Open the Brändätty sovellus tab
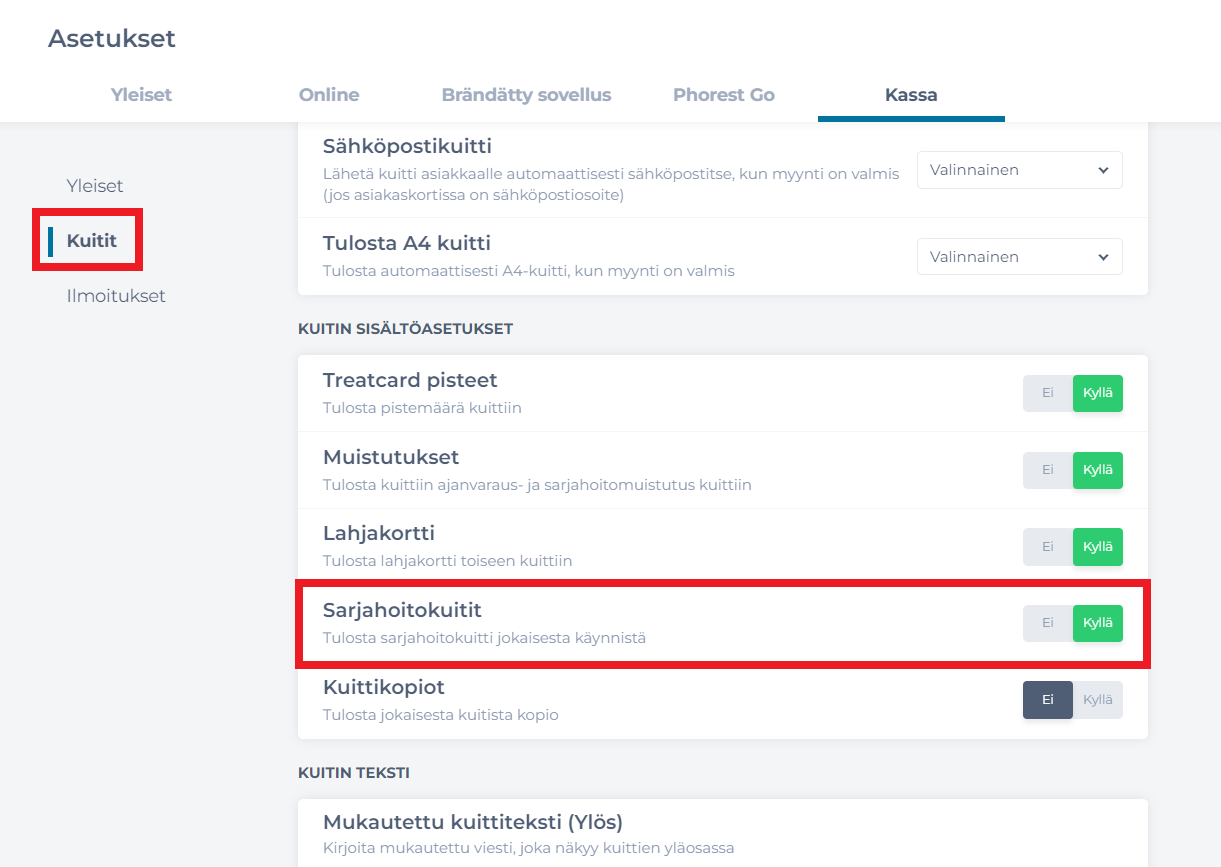1221x867 pixels. pyautogui.click(x=526, y=95)
